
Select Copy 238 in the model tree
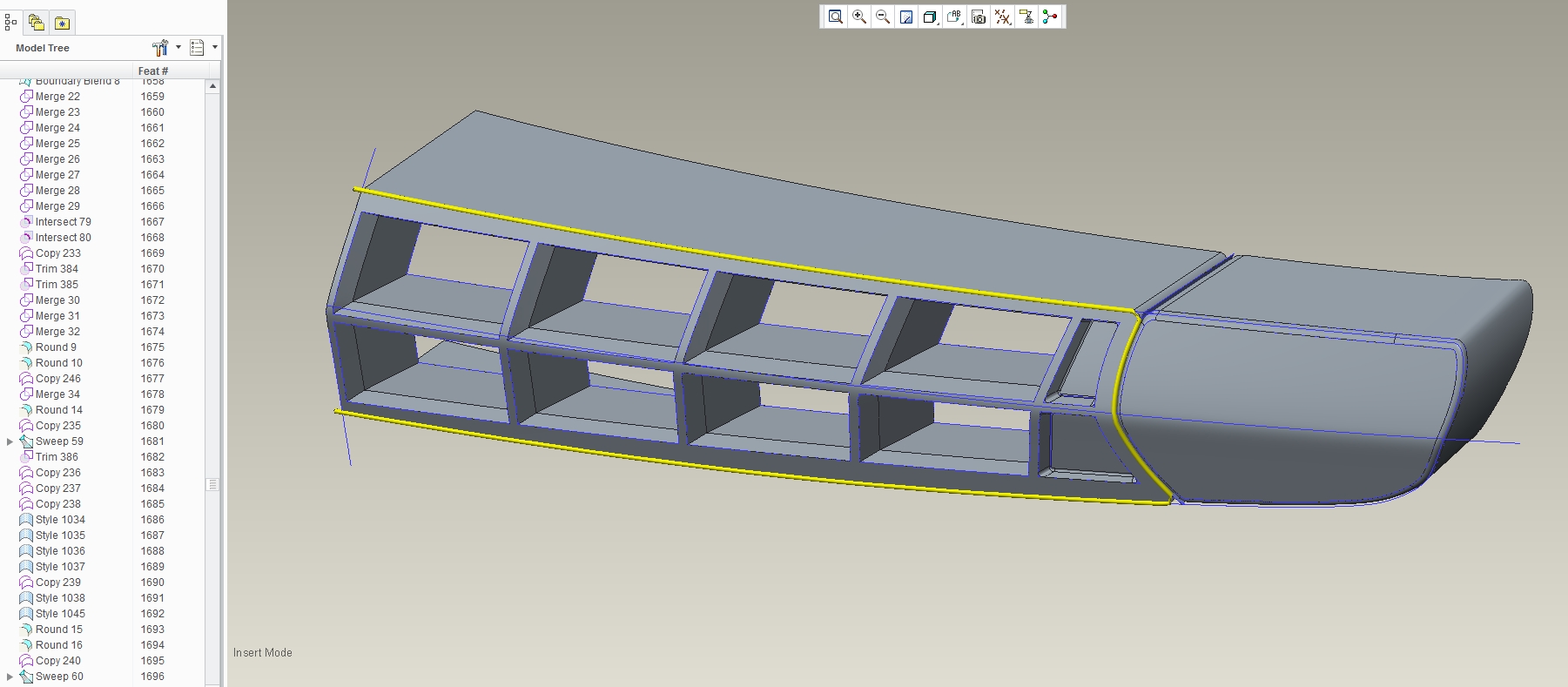58,504
